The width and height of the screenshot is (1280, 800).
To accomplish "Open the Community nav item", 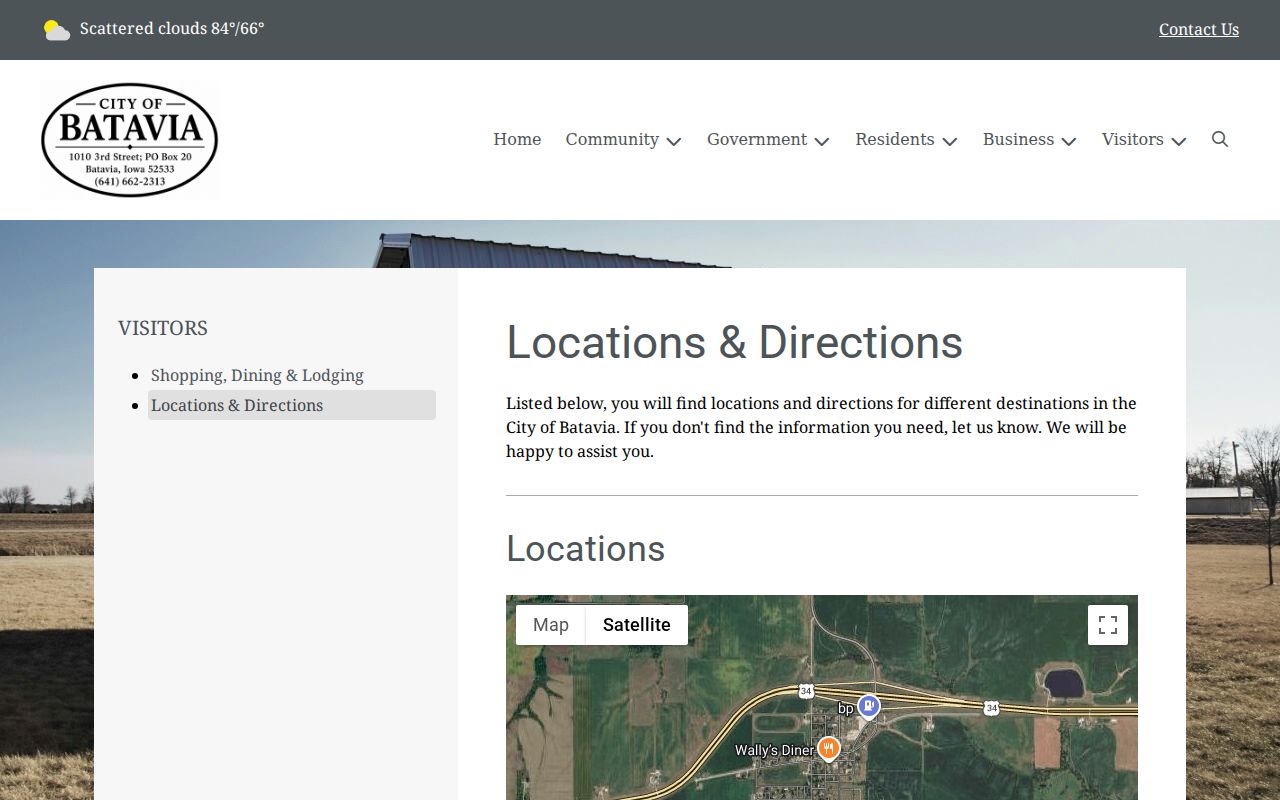I will pos(612,139).
